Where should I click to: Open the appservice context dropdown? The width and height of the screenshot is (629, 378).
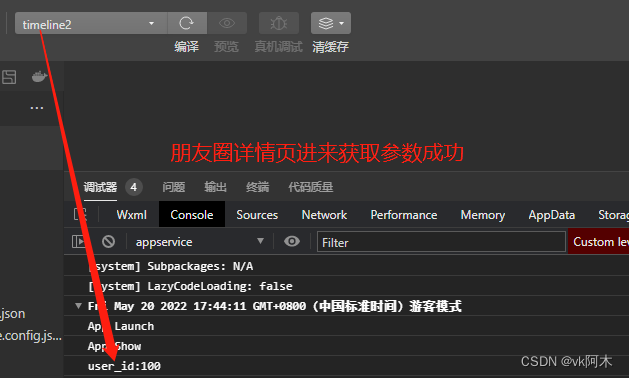199,242
